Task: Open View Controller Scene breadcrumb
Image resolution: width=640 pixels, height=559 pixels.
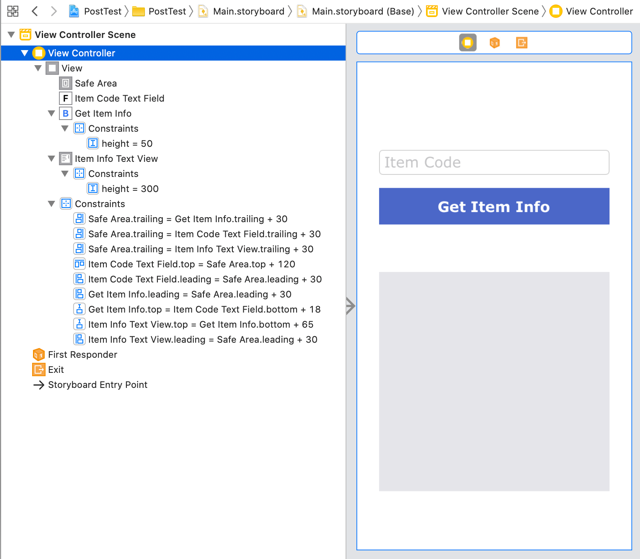Action: coord(482,11)
